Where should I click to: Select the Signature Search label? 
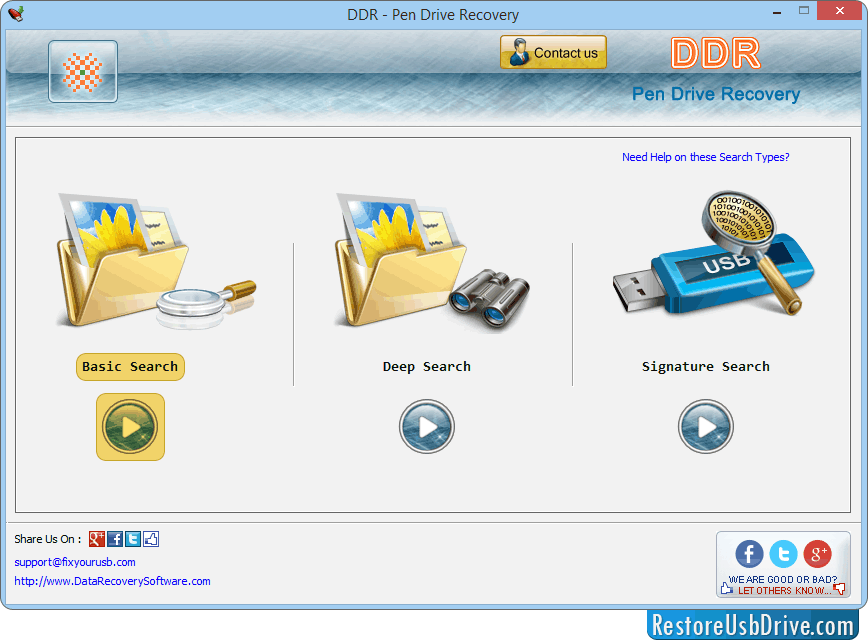tap(706, 367)
